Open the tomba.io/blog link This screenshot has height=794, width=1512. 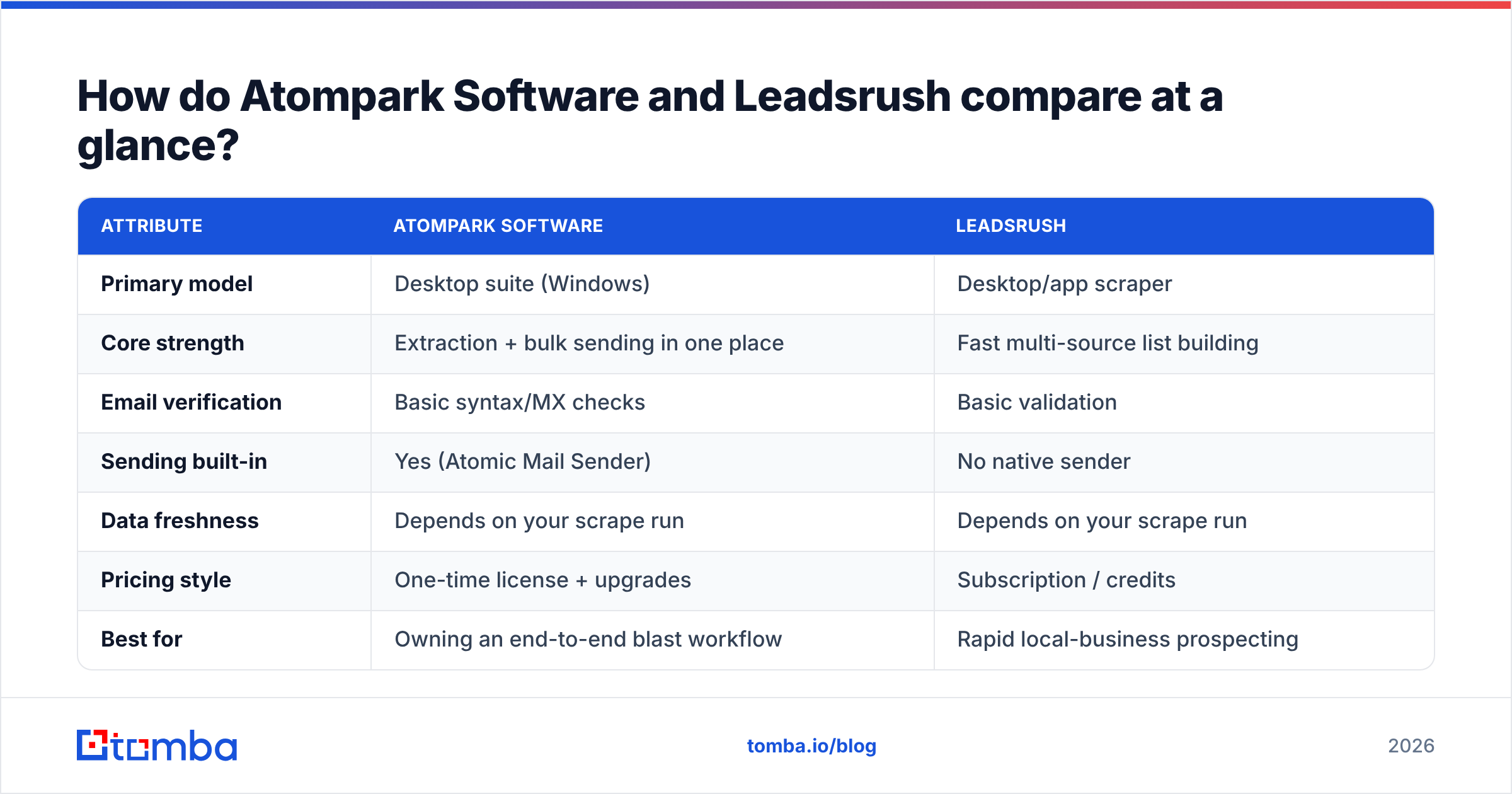click(x=811, y=746)
